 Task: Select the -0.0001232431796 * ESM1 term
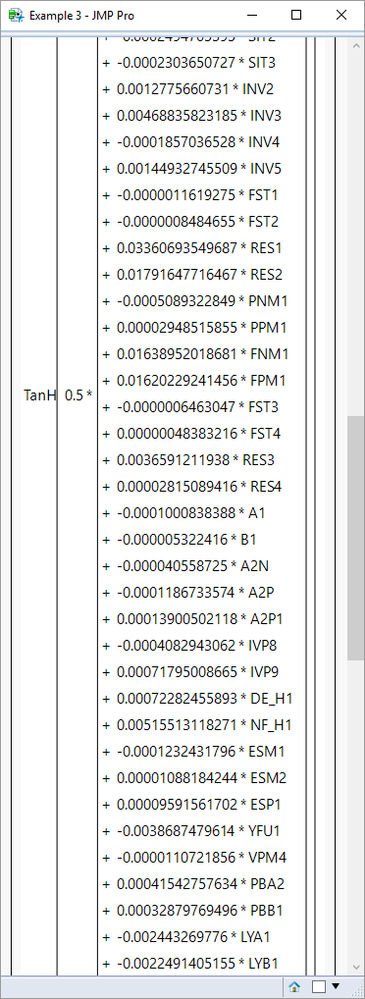pyautogui.click(x=201, y=752)
